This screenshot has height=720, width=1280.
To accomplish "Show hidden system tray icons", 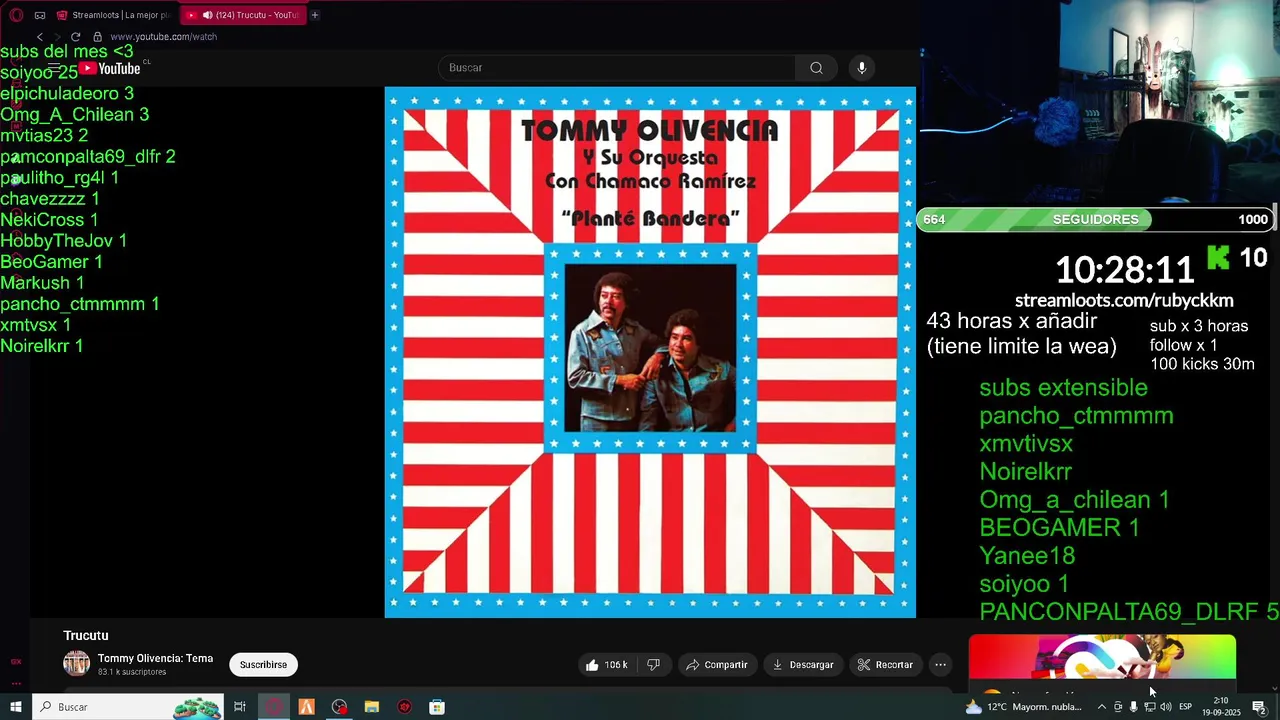I will click(x=1102, y=707).
